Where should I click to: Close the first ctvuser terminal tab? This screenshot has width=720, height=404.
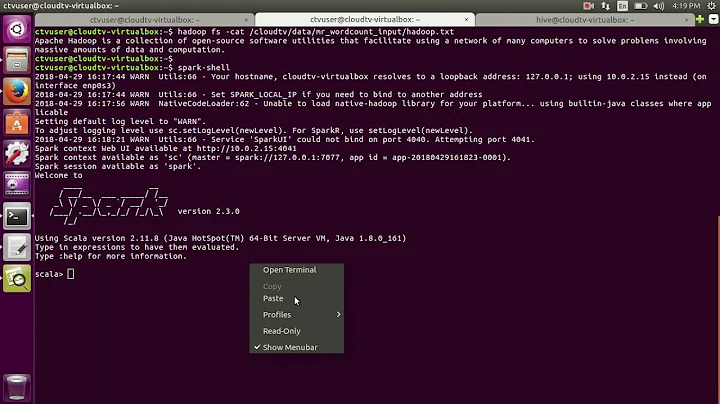tap(246, 20)
